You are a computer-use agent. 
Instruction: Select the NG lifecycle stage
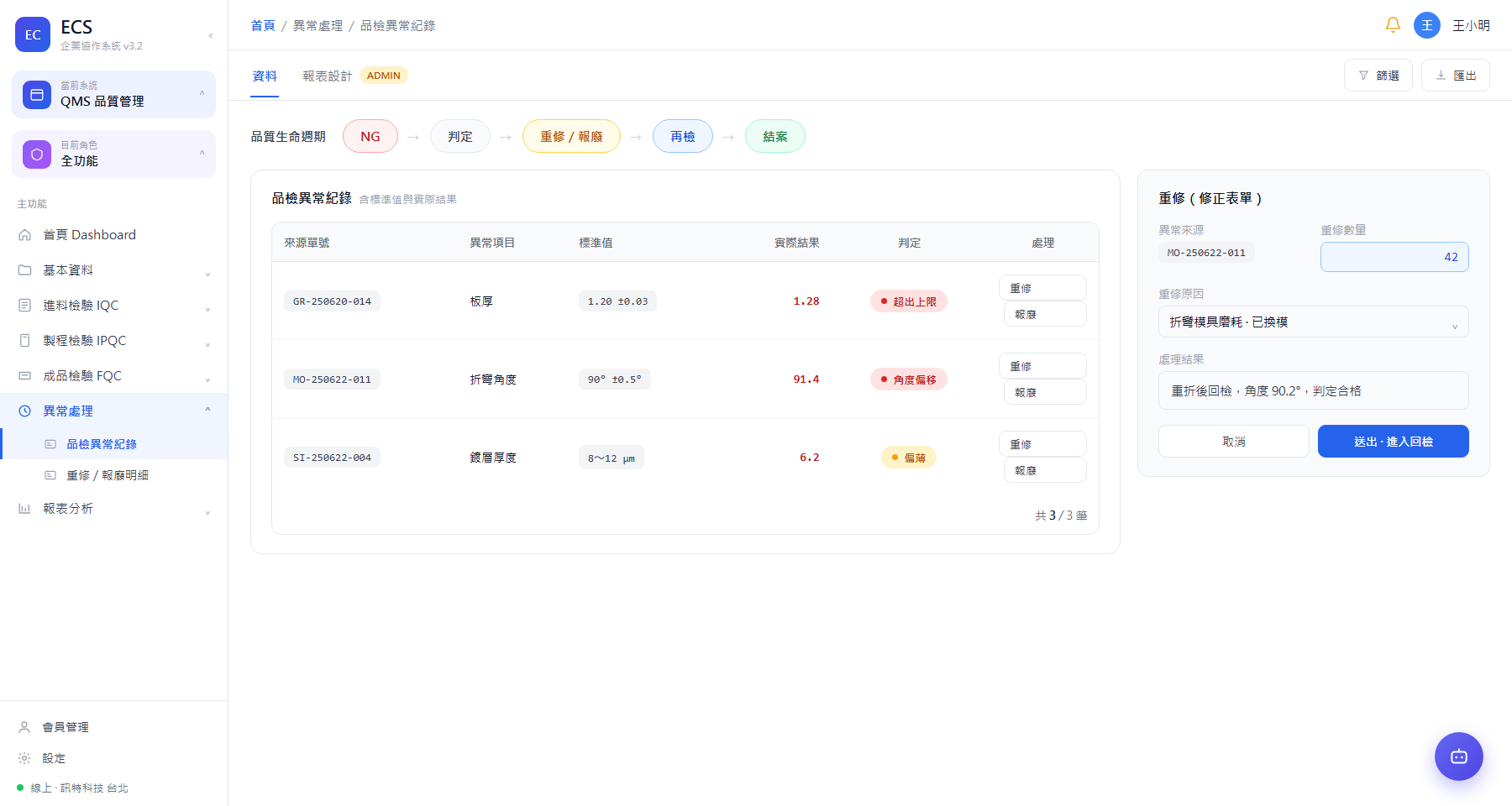pyautogui.click(x=370, y=136)
